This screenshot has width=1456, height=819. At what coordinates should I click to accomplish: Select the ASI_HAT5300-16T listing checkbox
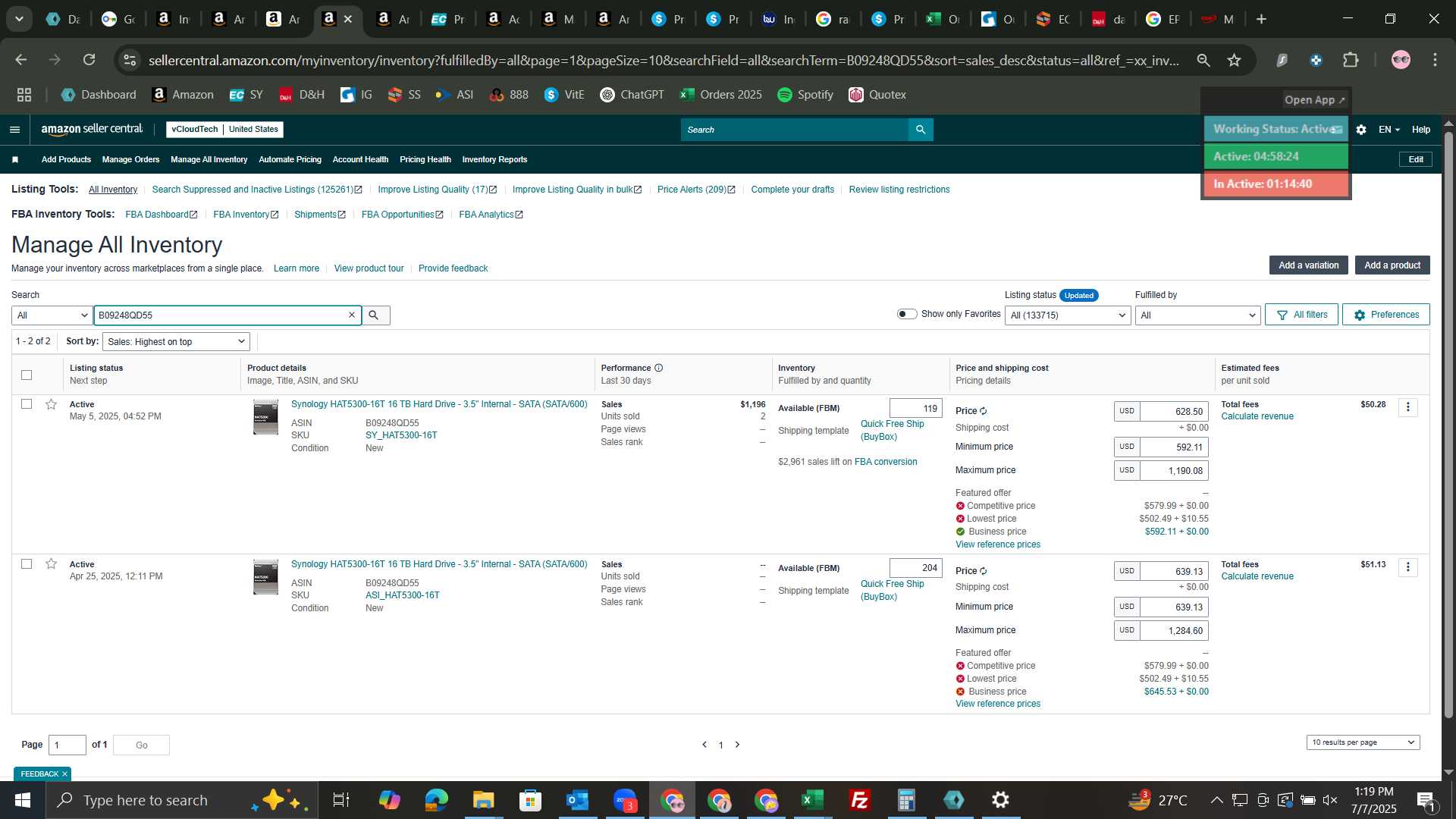click(x=27, y=564)
